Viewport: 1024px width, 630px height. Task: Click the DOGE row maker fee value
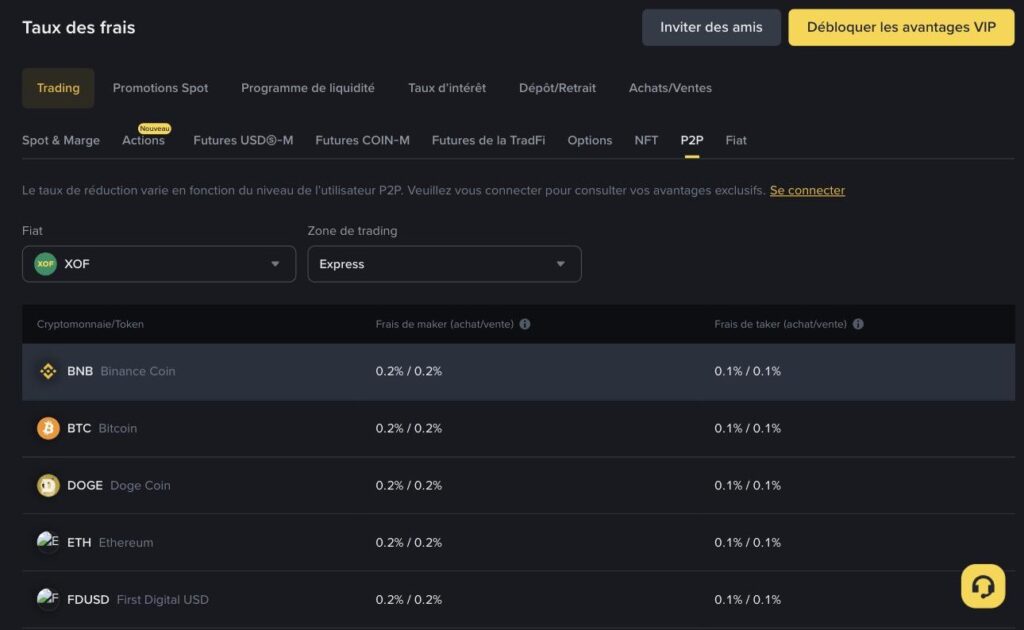click(x=409, y=485)
